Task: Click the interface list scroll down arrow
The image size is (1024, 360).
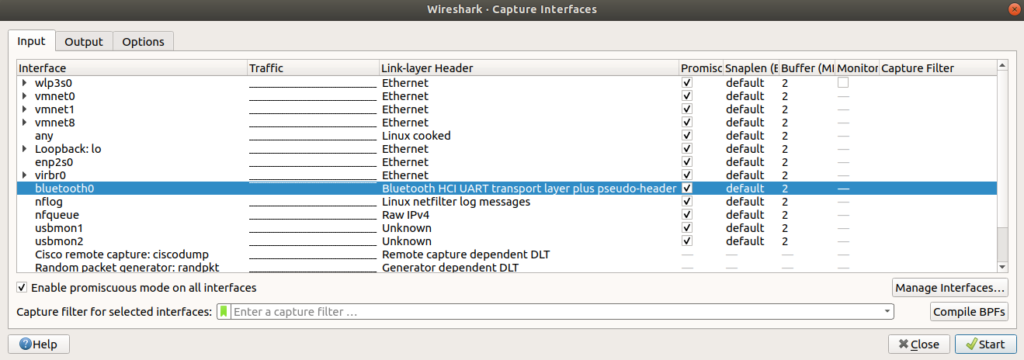Action: point(1002,267)
